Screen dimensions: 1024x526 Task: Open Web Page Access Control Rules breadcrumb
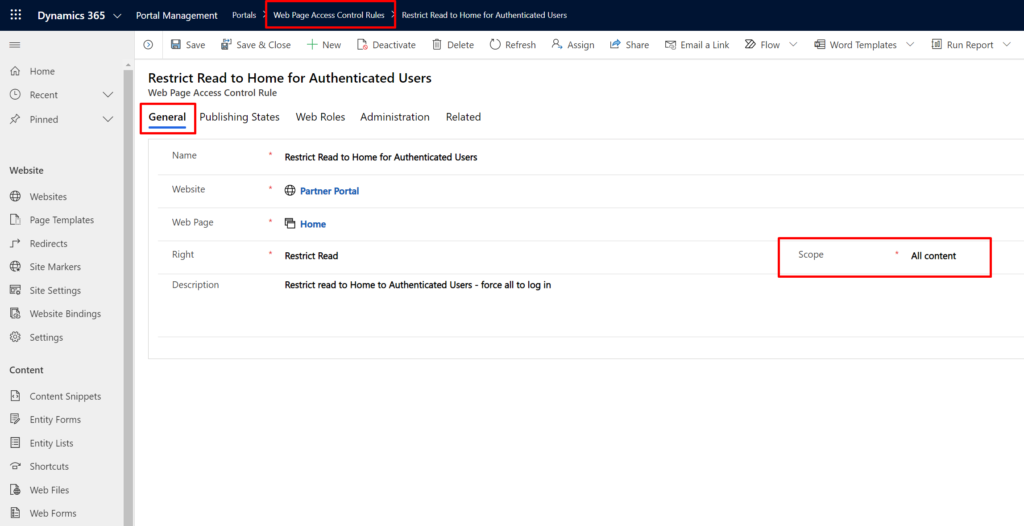(328, 15)
